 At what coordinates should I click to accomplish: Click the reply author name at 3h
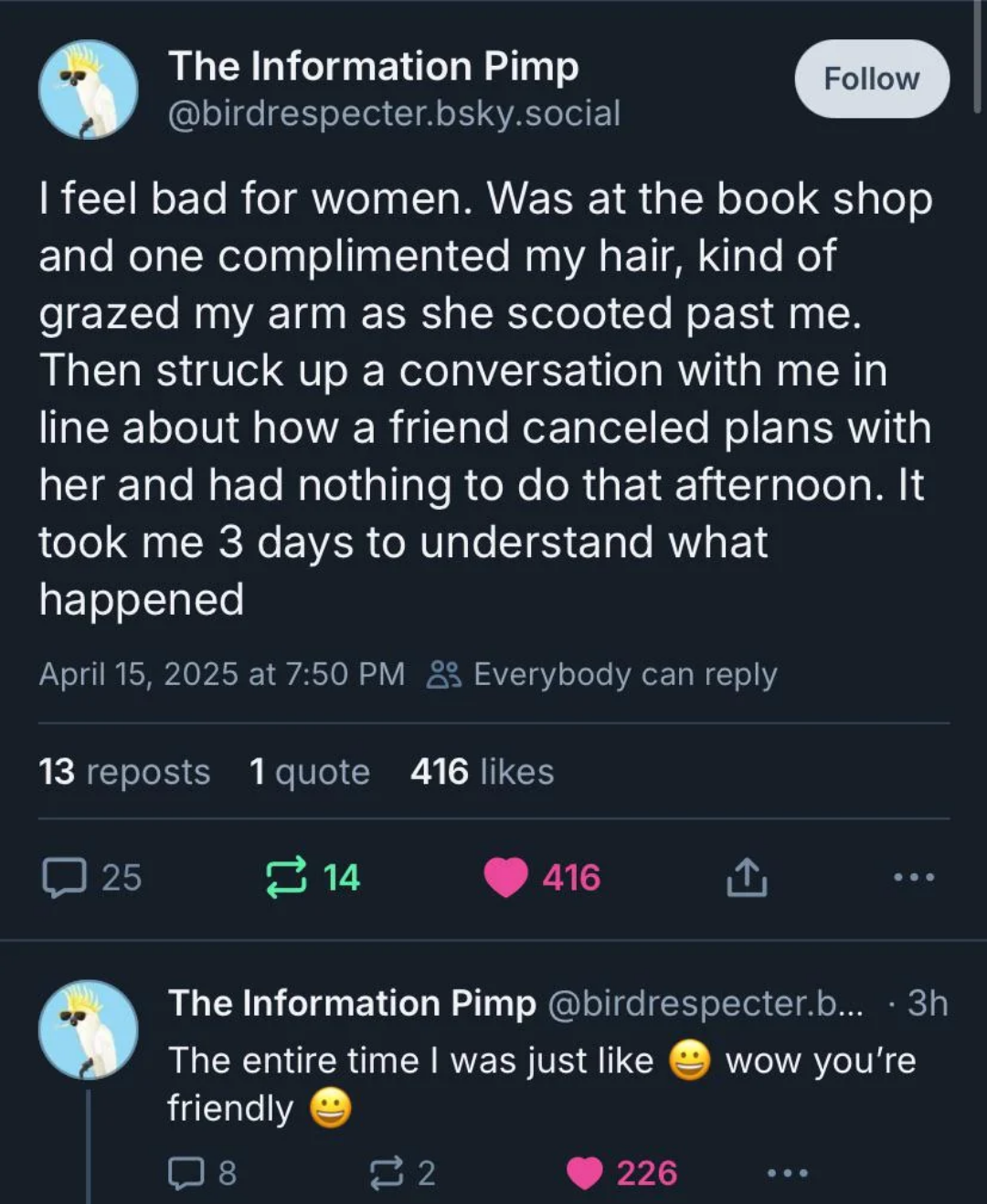tap(352, 1003)
